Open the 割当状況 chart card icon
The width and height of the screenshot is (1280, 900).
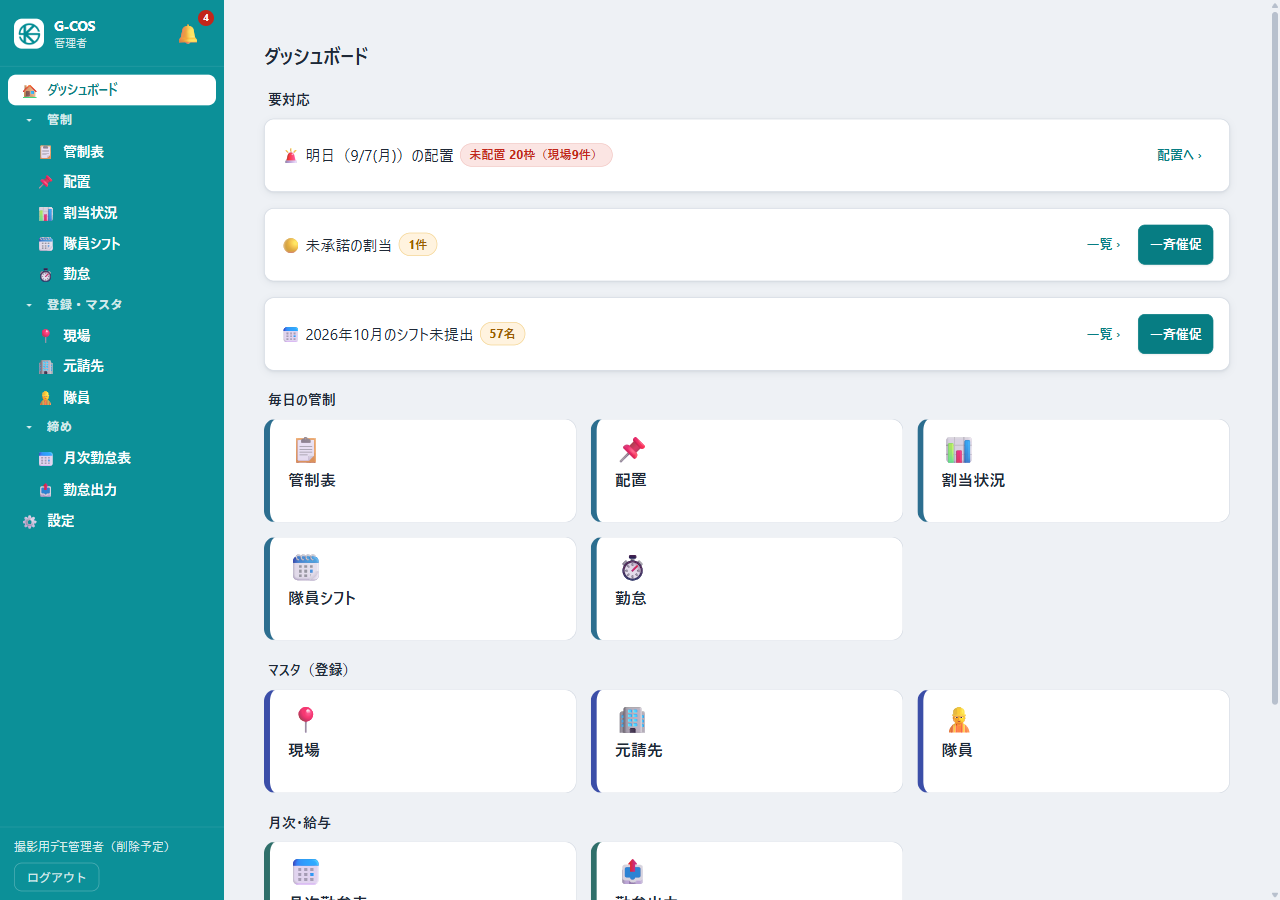(958, 450)
